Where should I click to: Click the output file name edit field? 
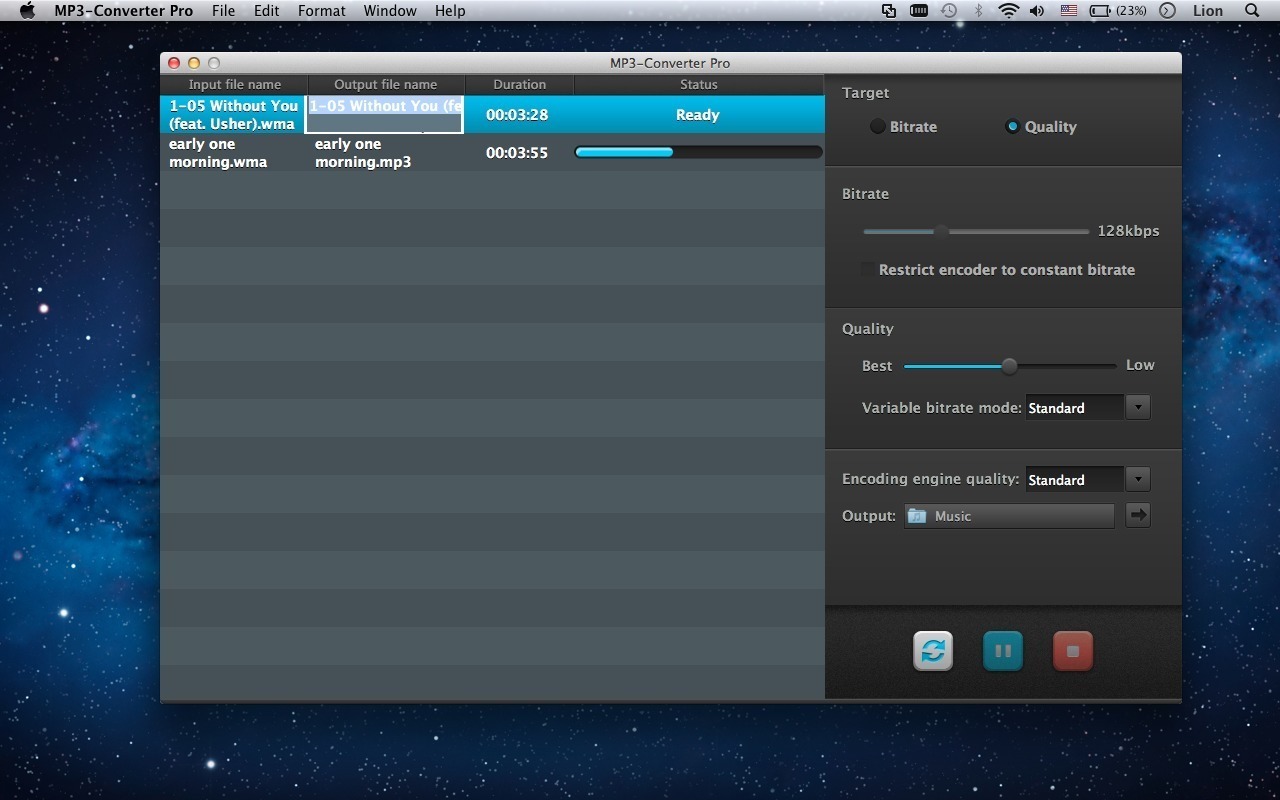click(385, 115)
